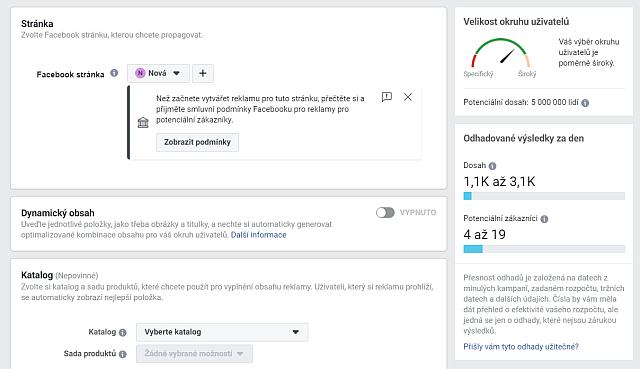Open the Další informace link

click(x=258, y=235)
